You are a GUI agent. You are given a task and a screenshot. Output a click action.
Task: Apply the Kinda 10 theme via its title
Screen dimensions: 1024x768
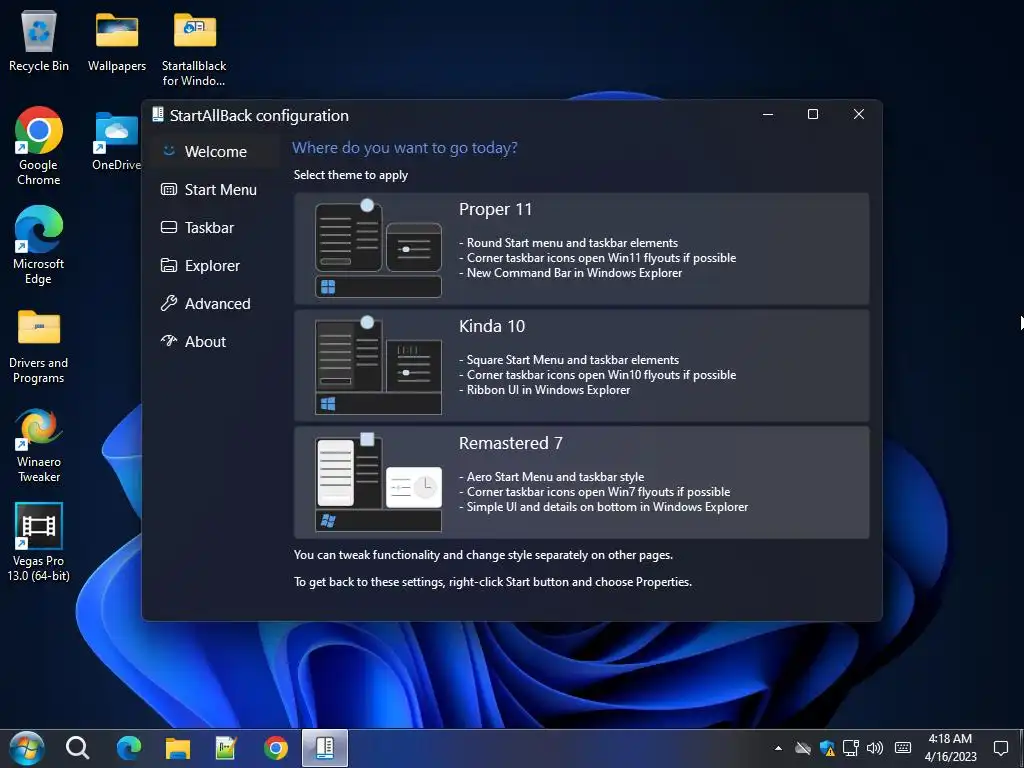click(x=492, y=326)
